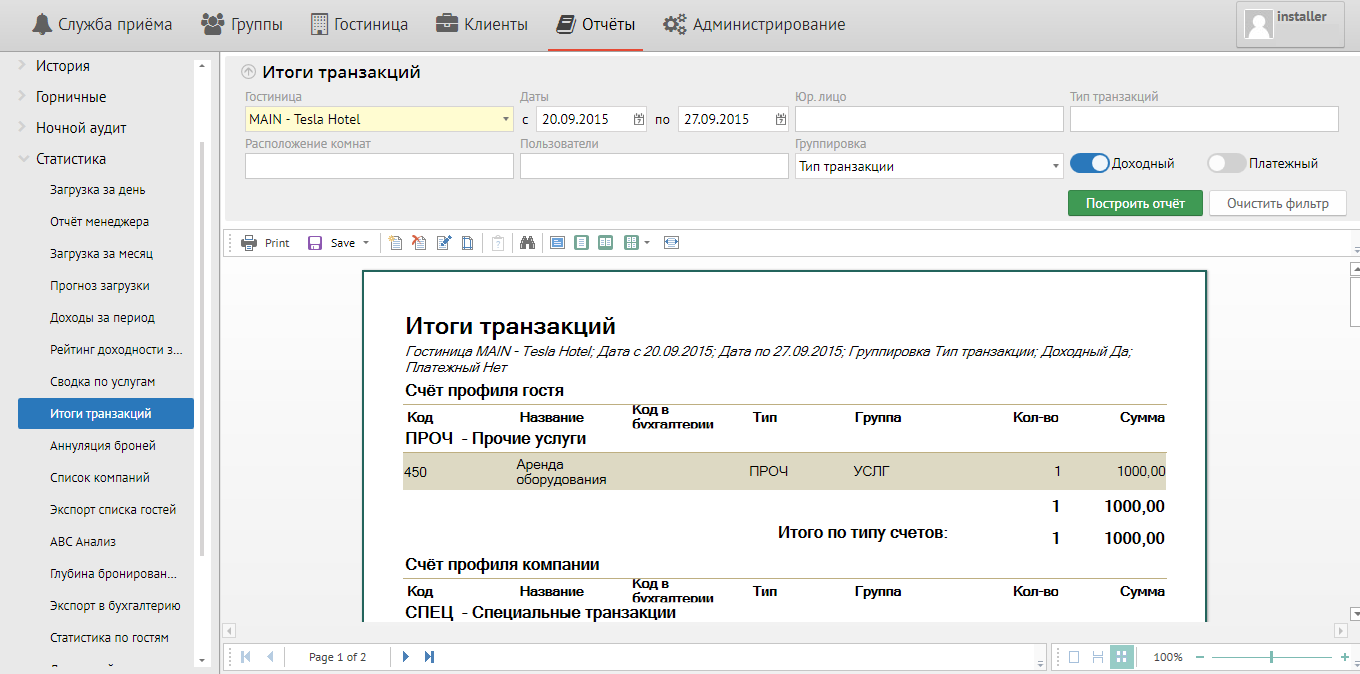Image resolution: width=1360 pixels, height=674 pixels.
Task: Click the purple Save disk icon
Action: coord(315,243)
